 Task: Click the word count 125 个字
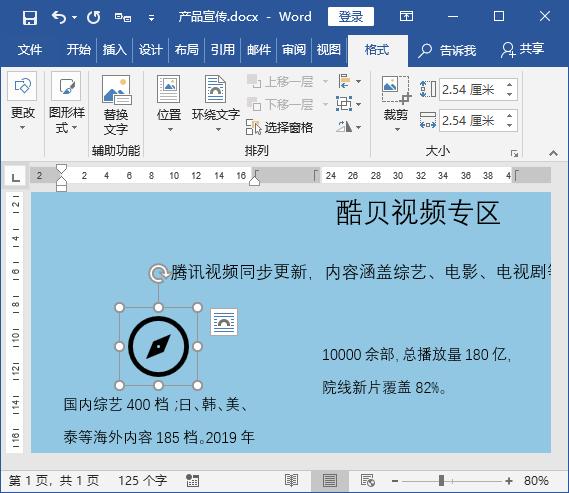(142, 481)
